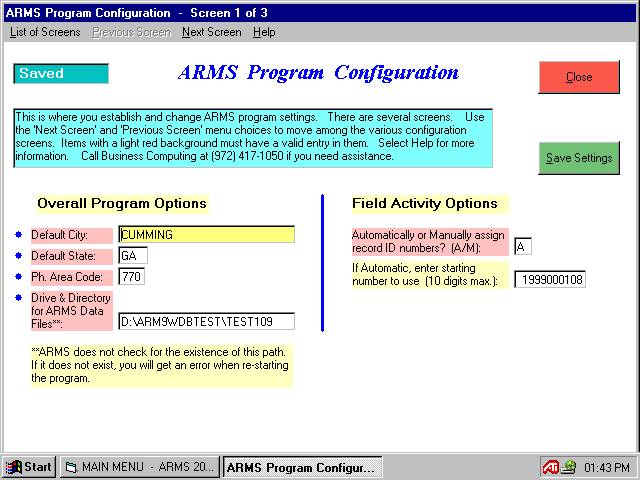This screenshot has width=640, height=480.
Task: Click the network tray icon beside the clock
Action: pos(569,467)
